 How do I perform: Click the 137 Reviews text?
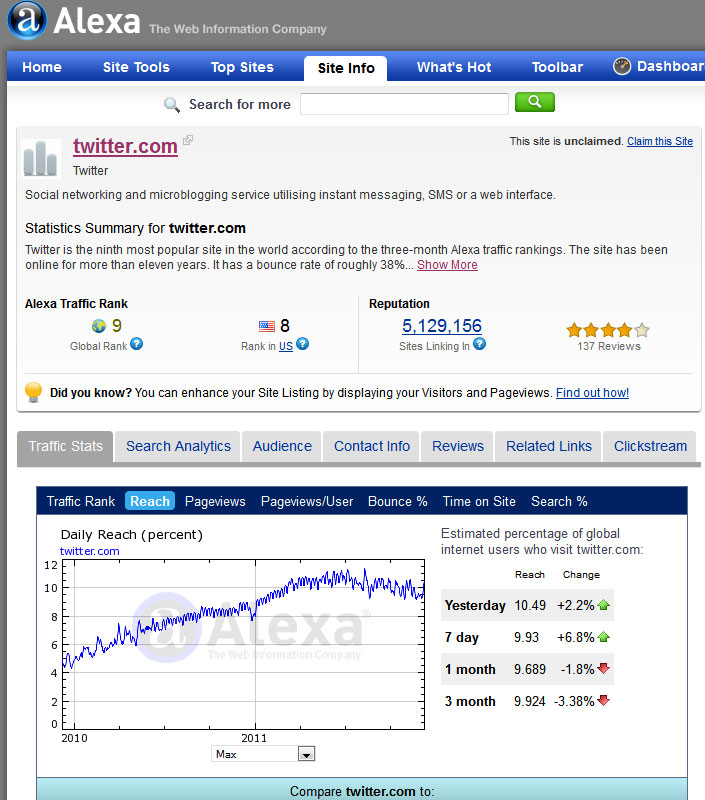coord(609,346)
